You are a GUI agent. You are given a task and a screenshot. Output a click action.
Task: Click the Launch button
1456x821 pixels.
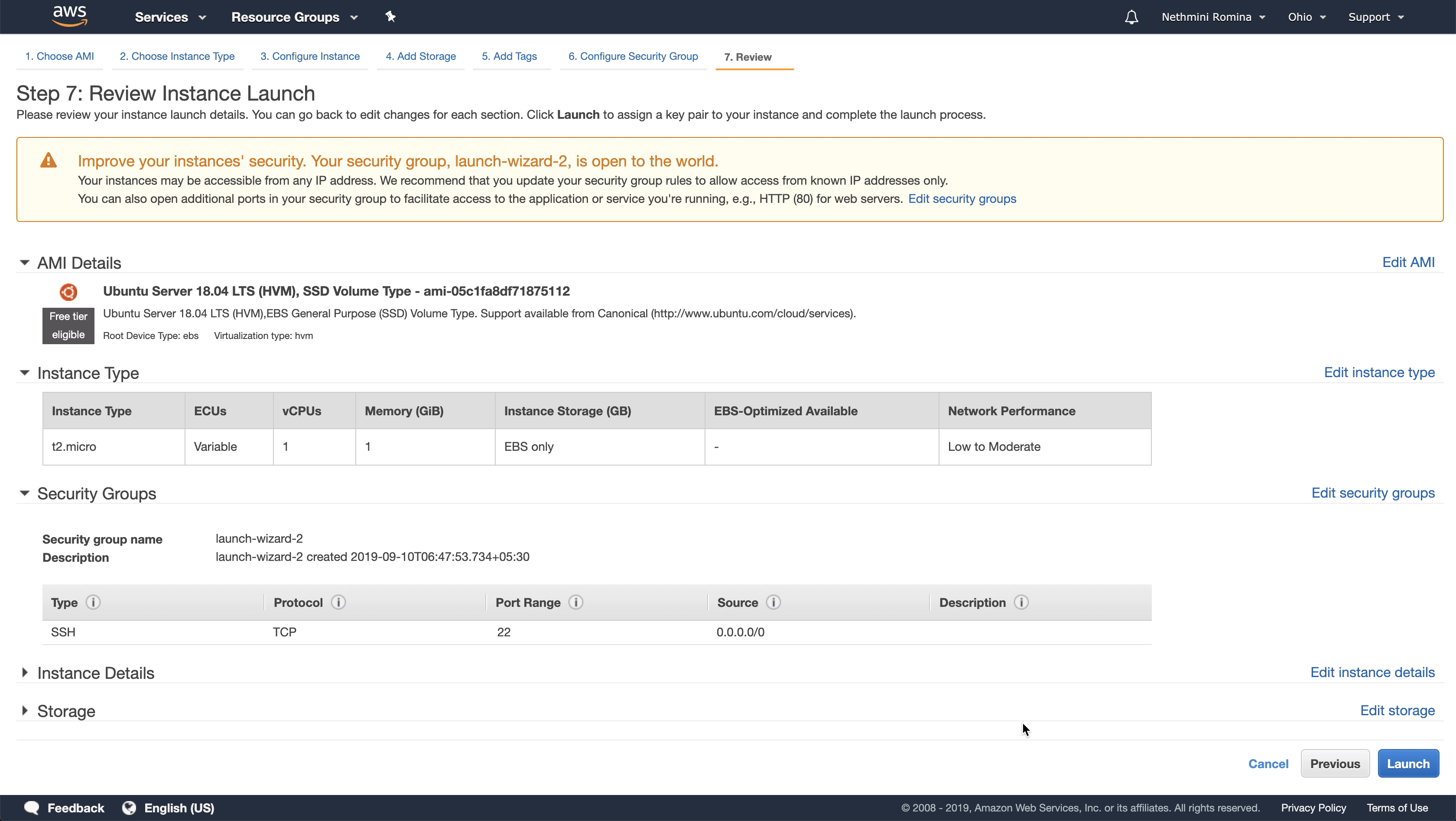click(x=1408, y=763)
